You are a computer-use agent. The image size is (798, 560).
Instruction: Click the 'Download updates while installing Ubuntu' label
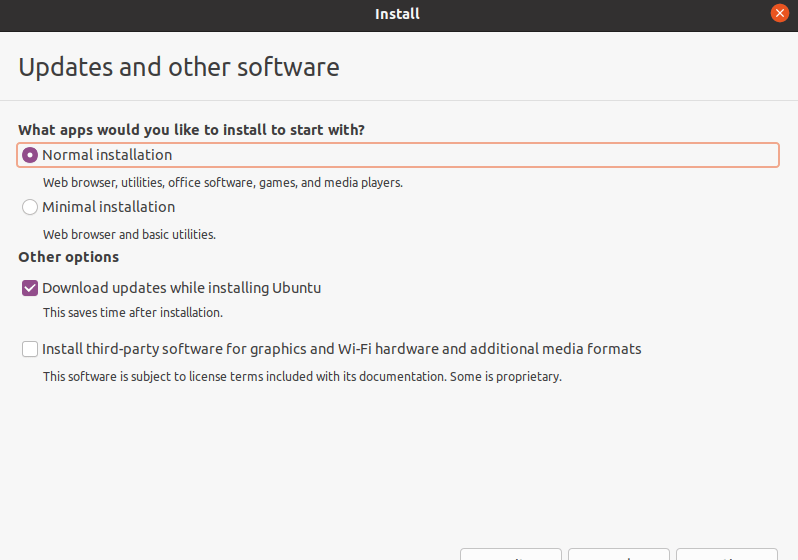pyautogui.click(x=181, y=288)
